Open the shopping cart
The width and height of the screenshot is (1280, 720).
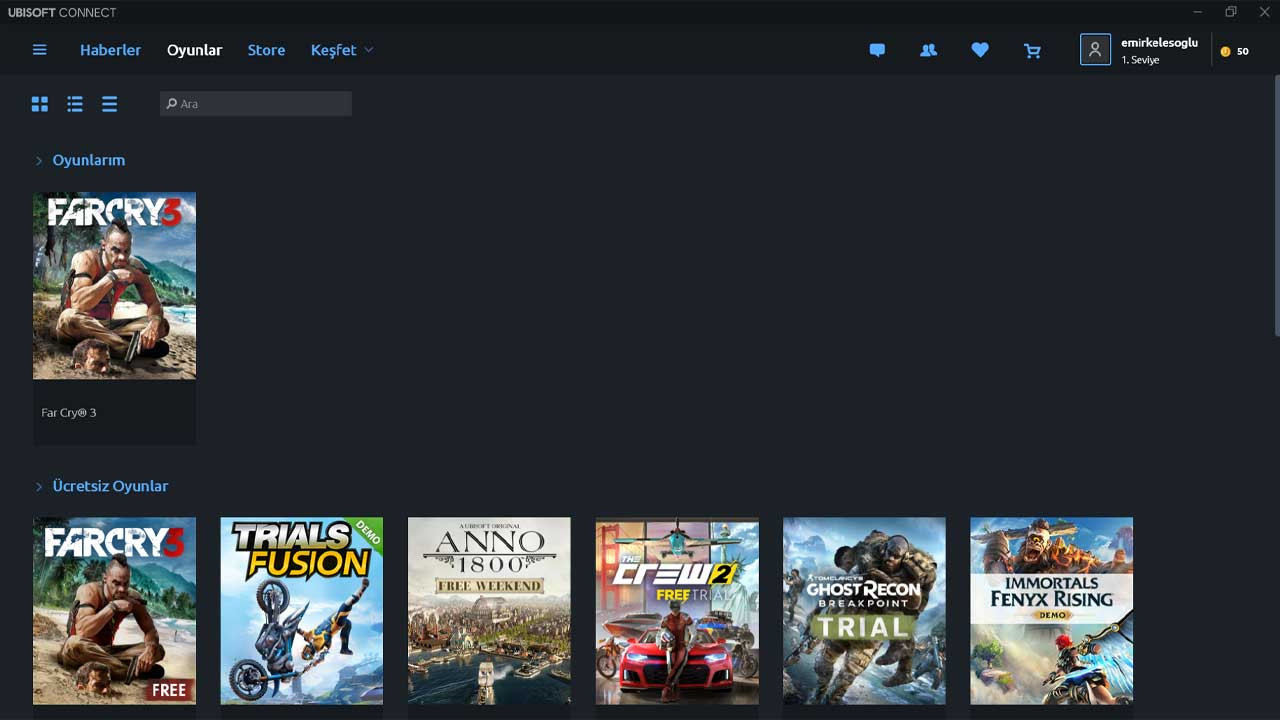point(1032,50)
